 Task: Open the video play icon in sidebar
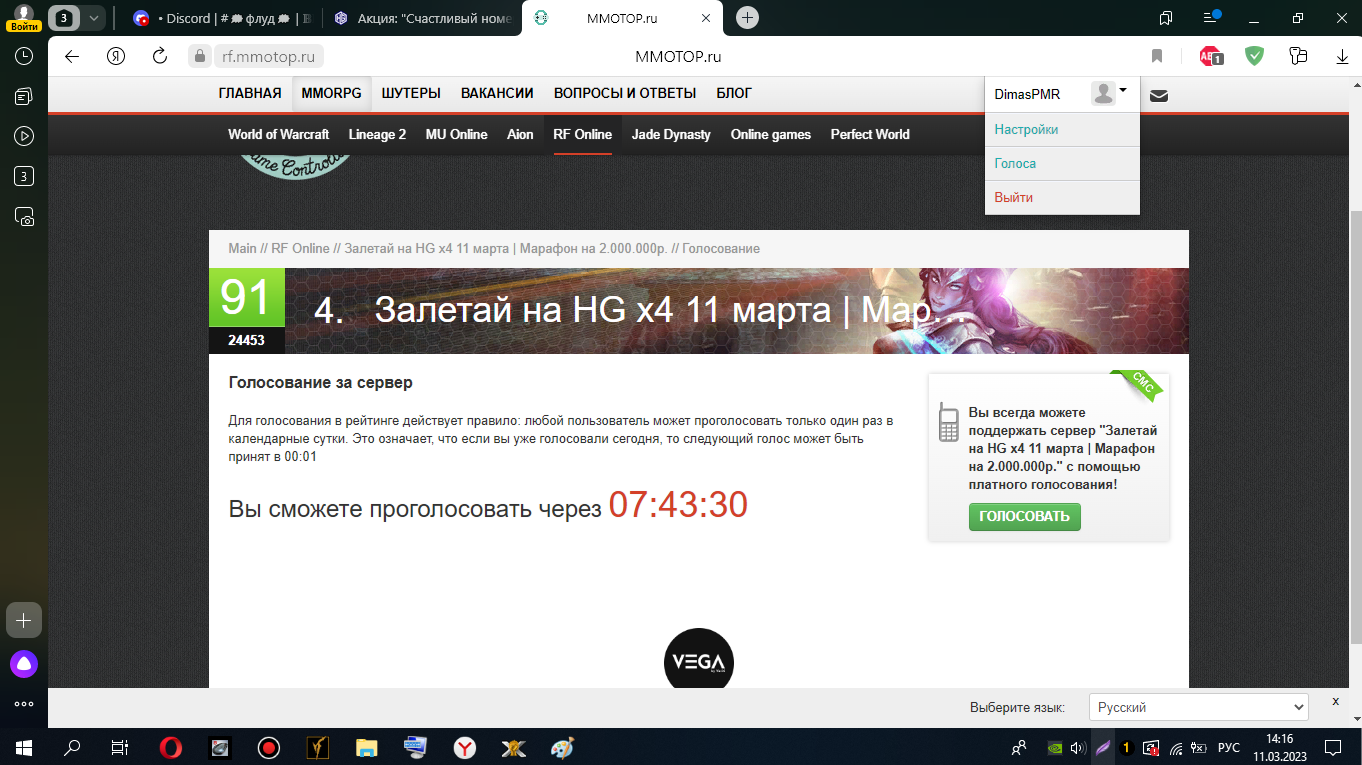(x=24, y=136)
